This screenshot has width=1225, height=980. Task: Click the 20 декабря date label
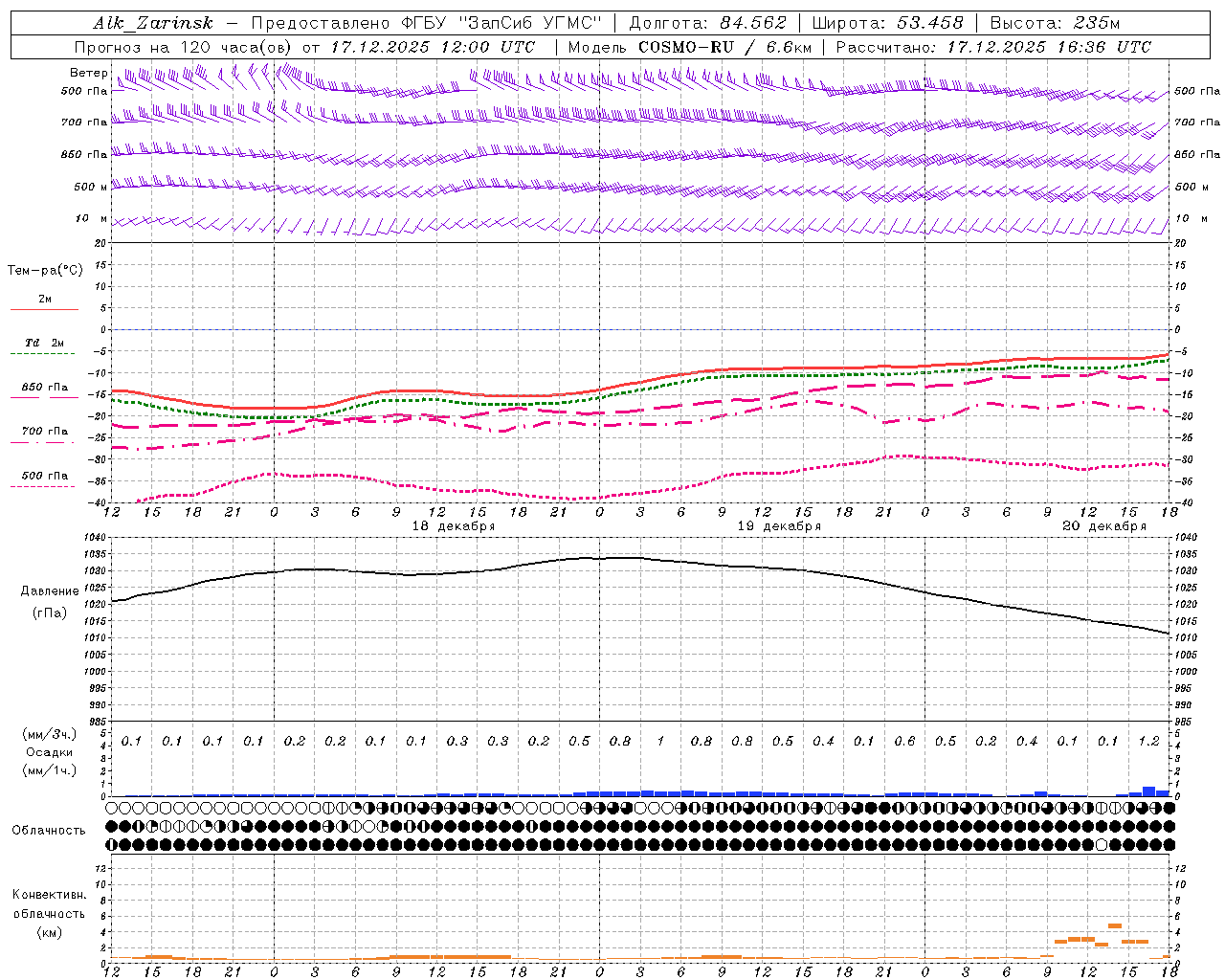(x=1104, y=526)
